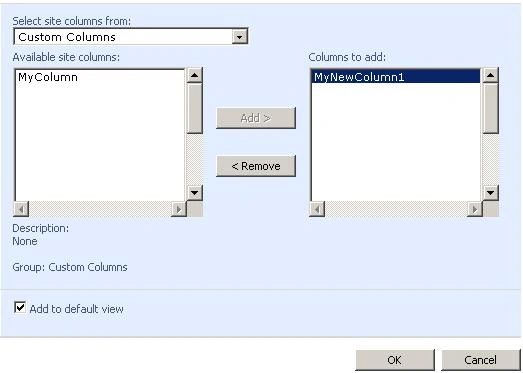The image size is (523, 373).
Task: Click the Cancel button
Action: pyautogui.click(x=481, y=360)
